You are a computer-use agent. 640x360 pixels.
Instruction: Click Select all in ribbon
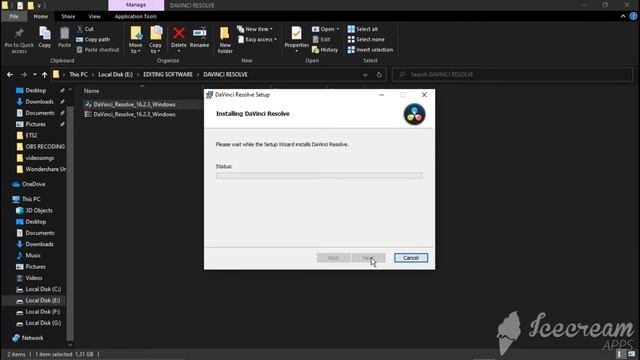coord(362,29)
